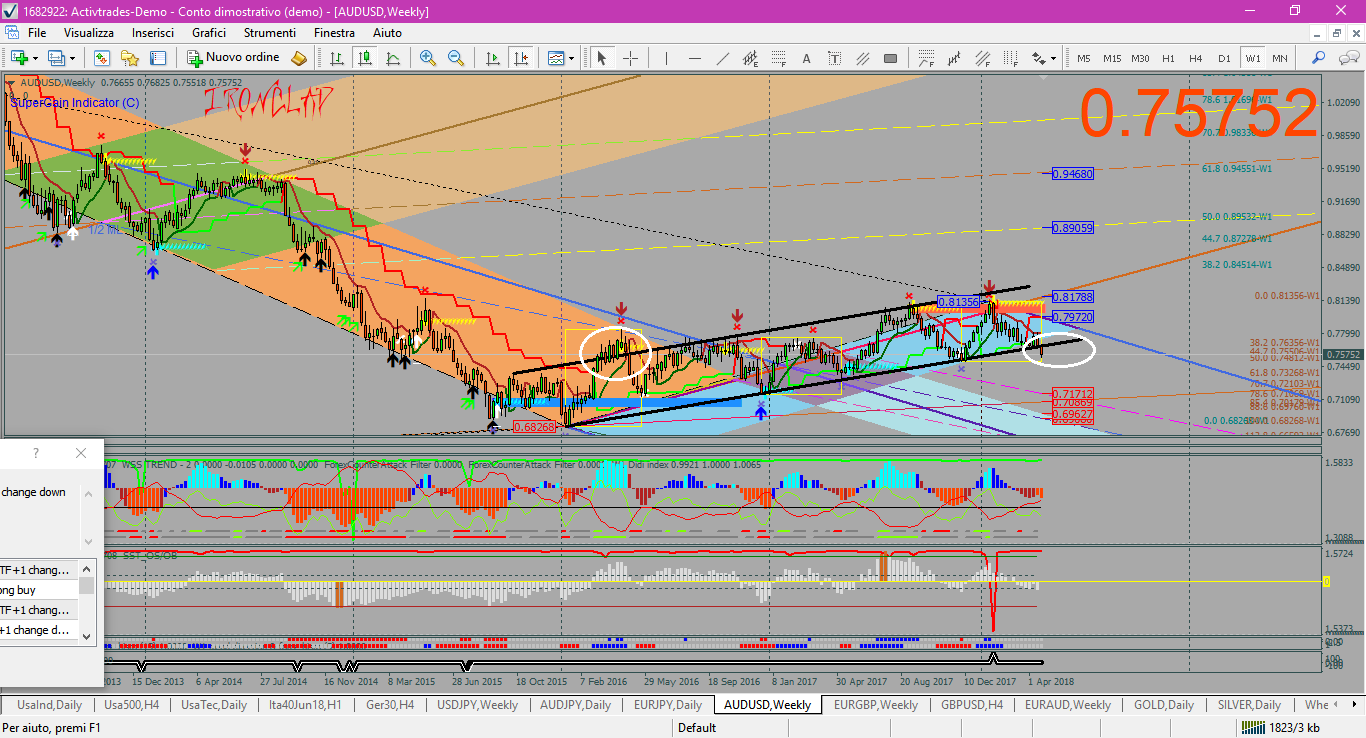Select the equidistant channel tool
This screenshot has width=1366, height=738.
[x=751, y=58]
